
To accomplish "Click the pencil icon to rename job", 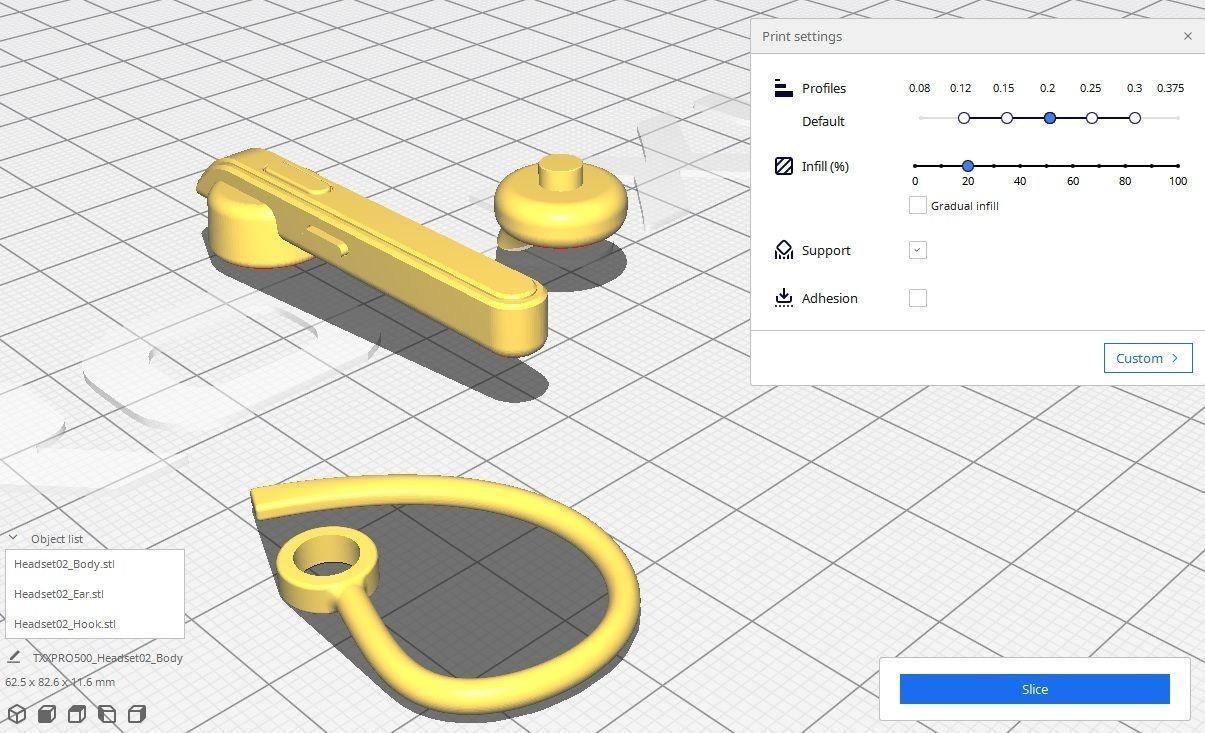I will pyautogui.click(x=14, y=658).
